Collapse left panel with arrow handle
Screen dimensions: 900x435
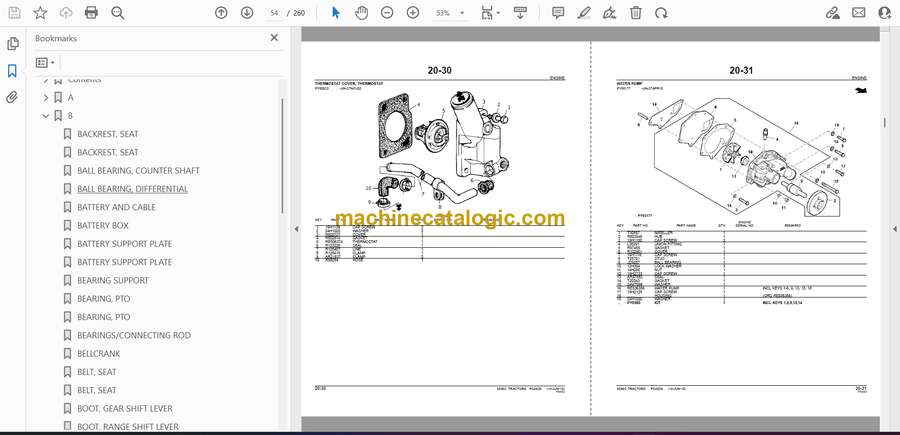(296, 229)
